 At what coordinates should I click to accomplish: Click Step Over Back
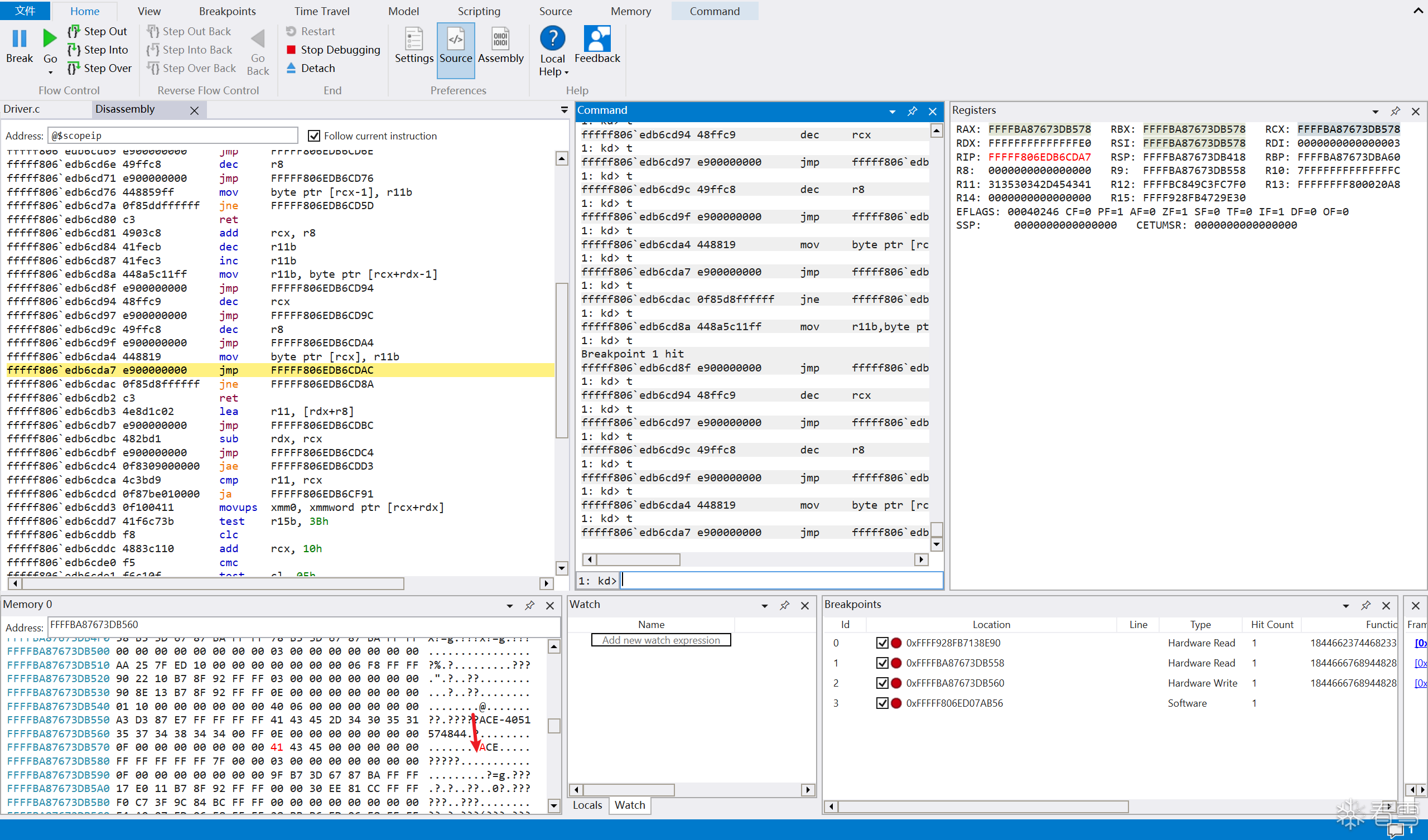(191, 68)
